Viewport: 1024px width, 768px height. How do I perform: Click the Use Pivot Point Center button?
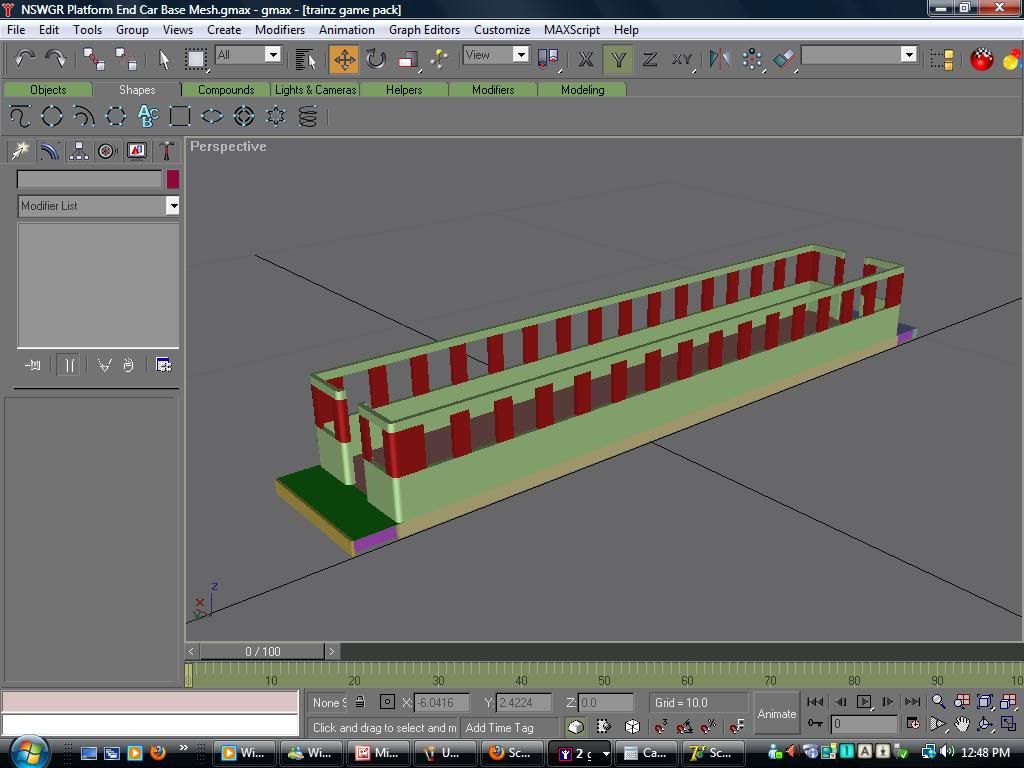tap(547, 59)
